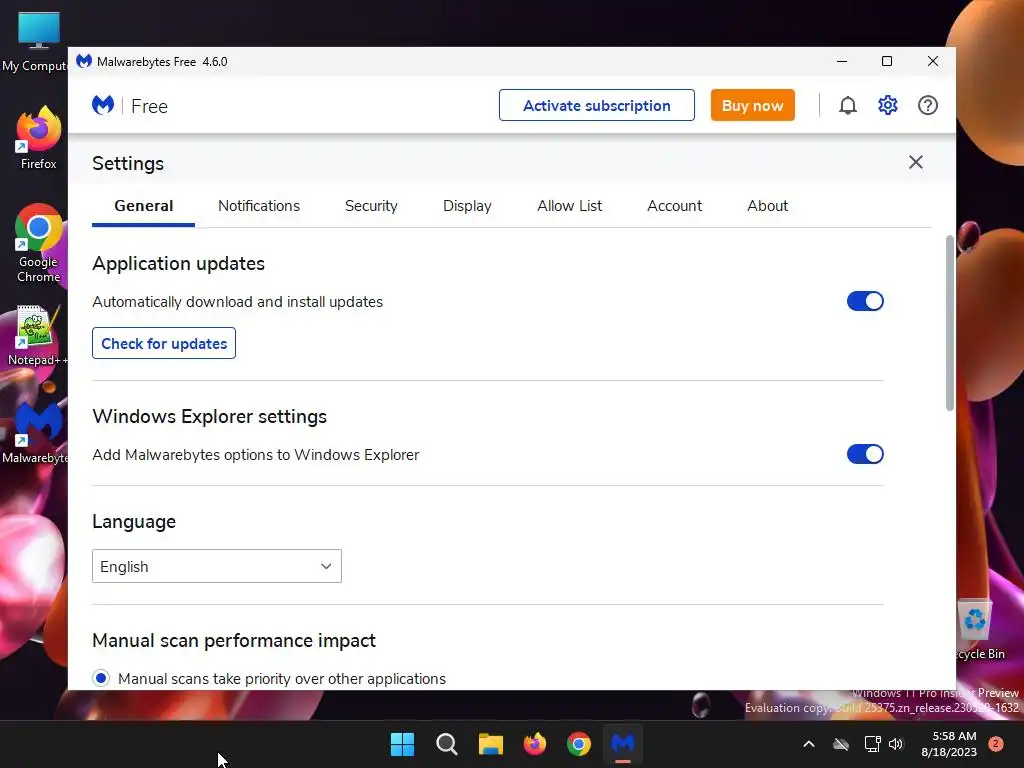Screen dimensions: 1024x768
Task: Open the Google Chrome desktop shortcut
Action: pos(38,243)
